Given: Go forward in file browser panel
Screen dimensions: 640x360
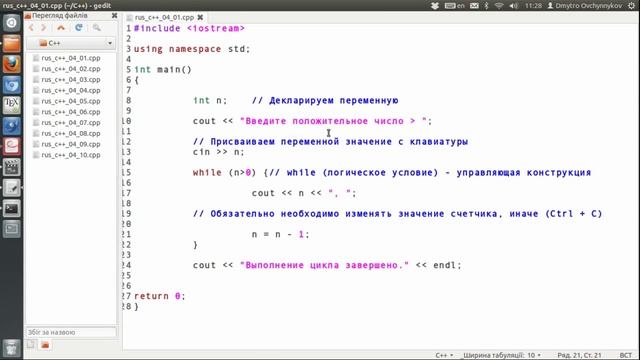Looking at the screenshot, I should [x=44, y=28].
